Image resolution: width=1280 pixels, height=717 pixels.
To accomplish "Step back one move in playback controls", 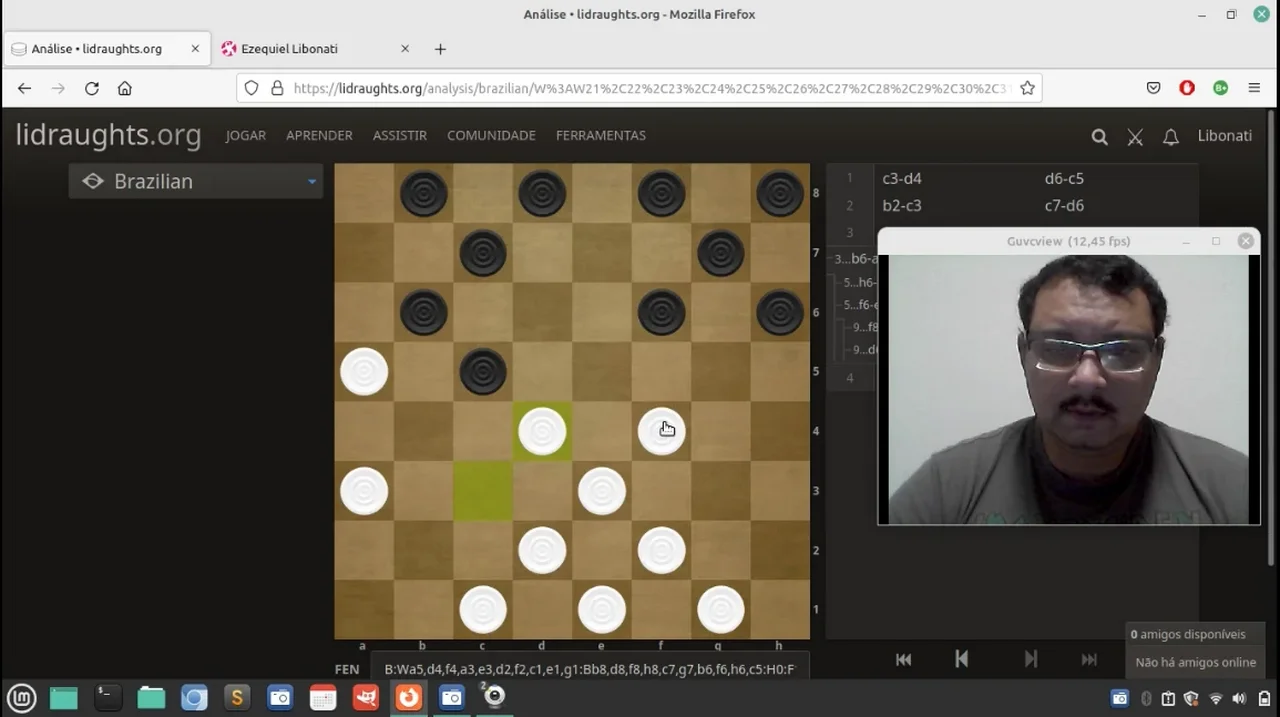I will pyautogui.click(x=961, y=659).
